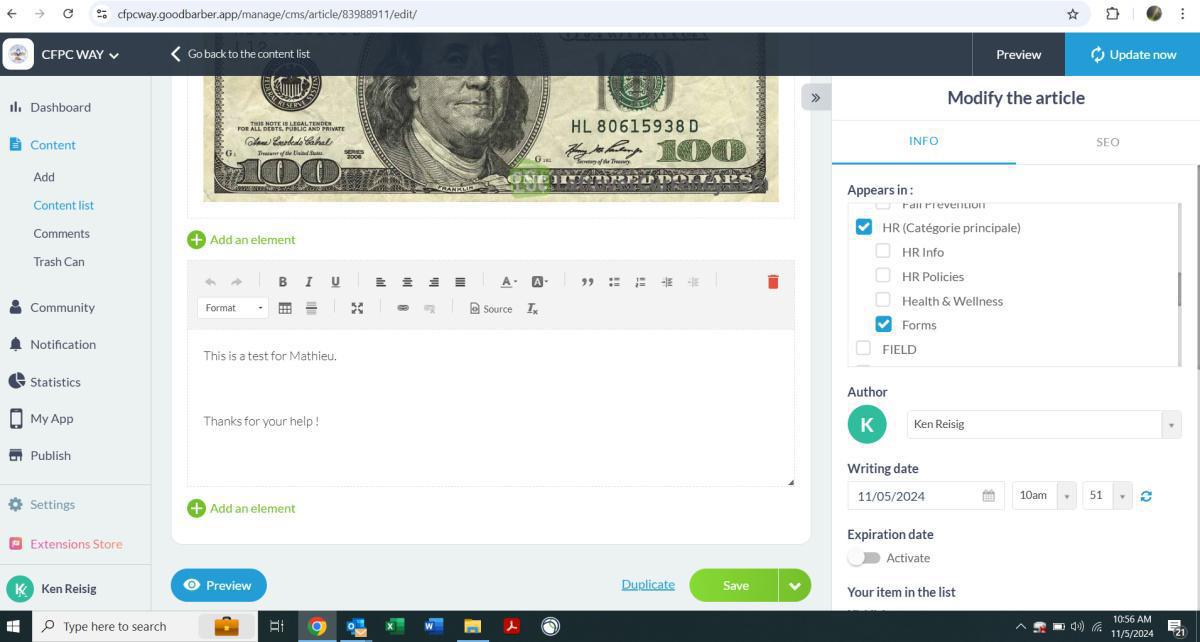Image resolution: width=1200 pixels, height=642 pixels.
Task: Expand the Save button dropdown arrow
Action: pyautogui.click(x=795, y=586)
